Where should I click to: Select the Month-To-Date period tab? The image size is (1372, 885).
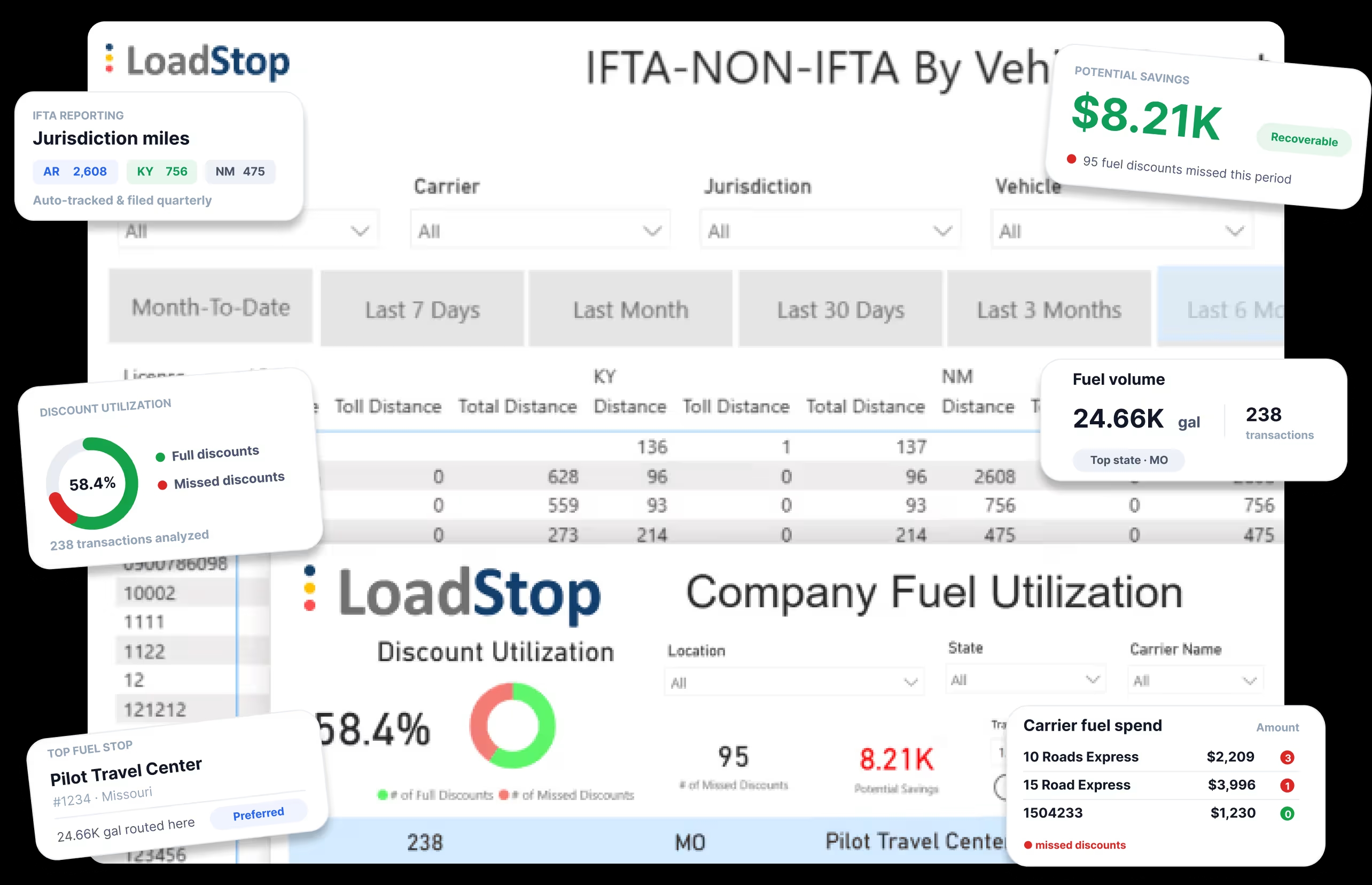[211, 307]
